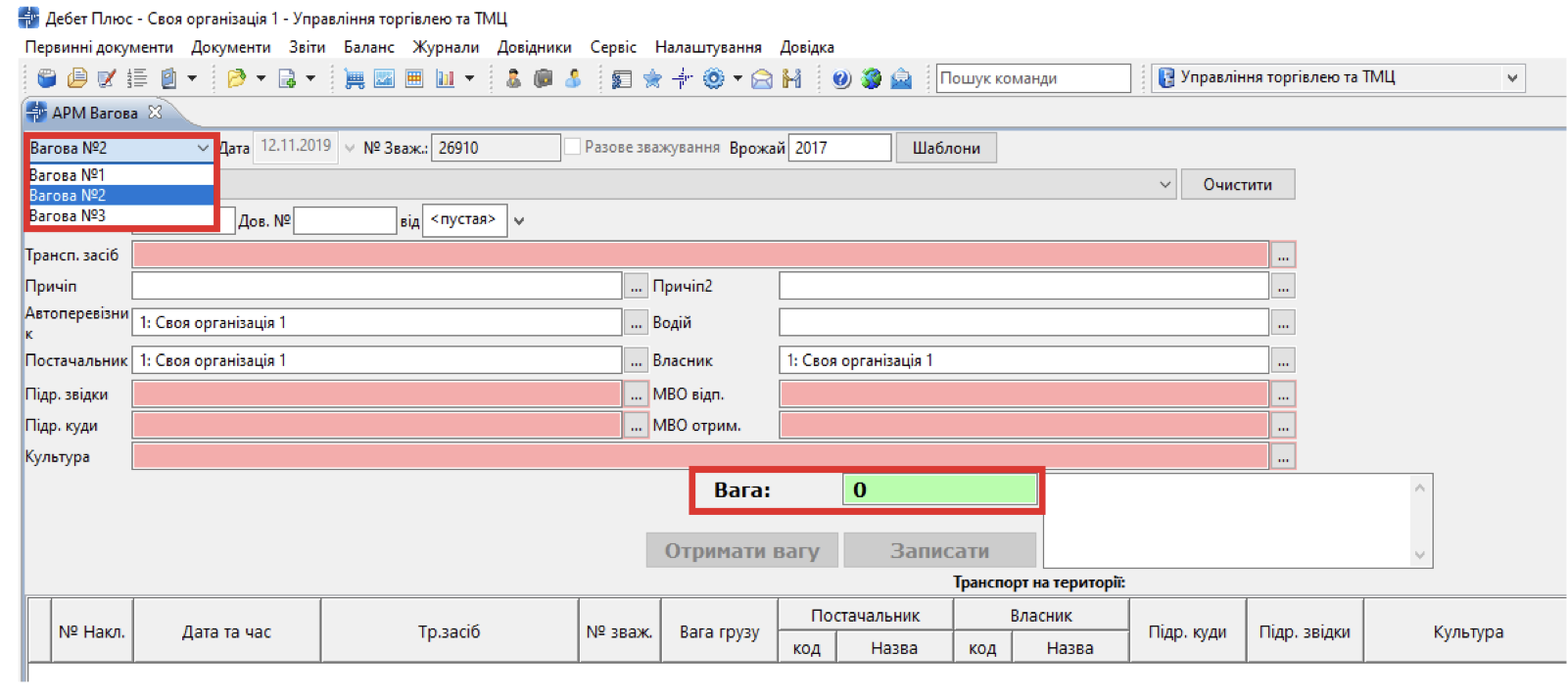The image size is (1568, 698).
Task: Click the bar chart toolbar icon
Action: pyautogui.click(x=446, y=79)
